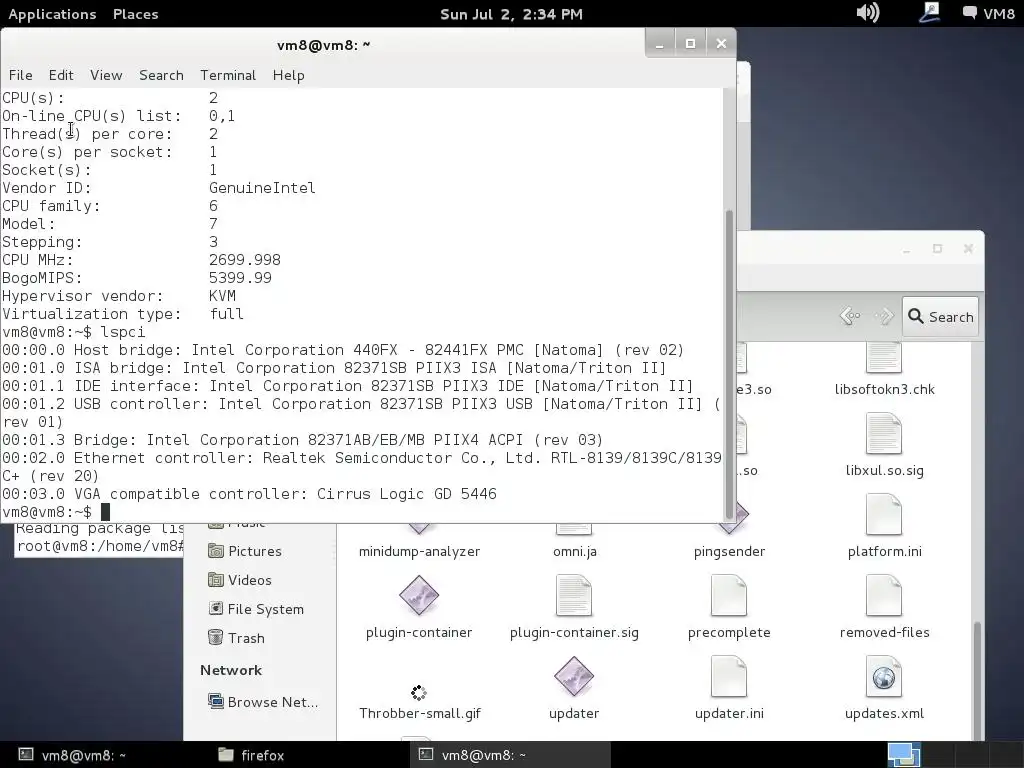Click the terminal prompt cursor line
This screenshot has height=768, width=1024.
(56, 511)
